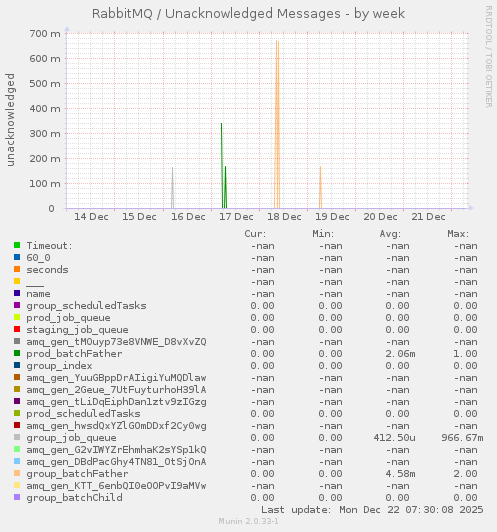Click the '15 Dec' x-axis date label
The image size is (497, 532).
click(x=139, y=217)
